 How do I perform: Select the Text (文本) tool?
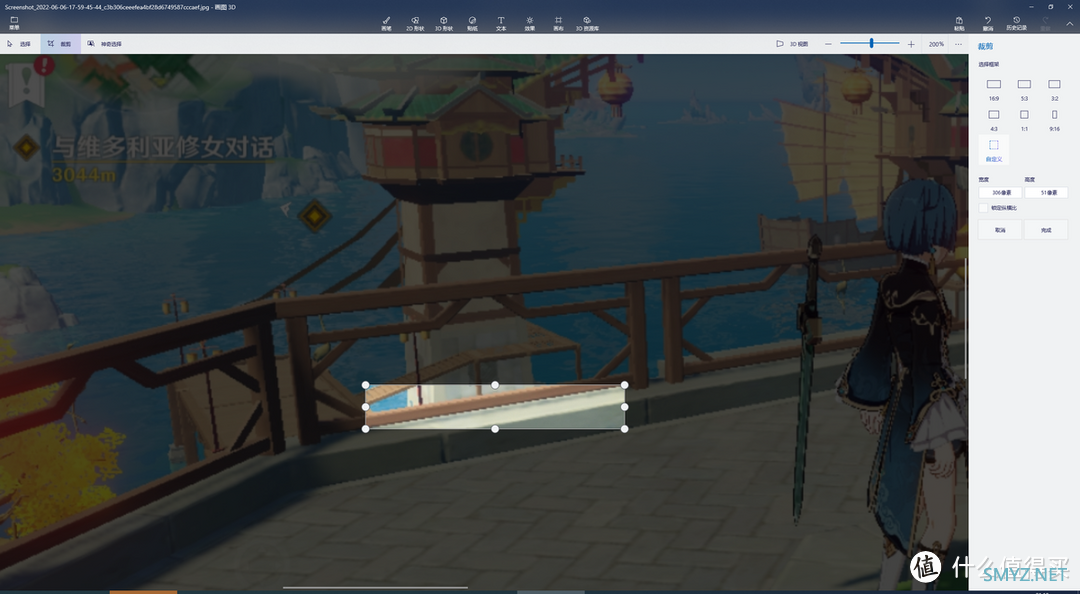(501, 23)
